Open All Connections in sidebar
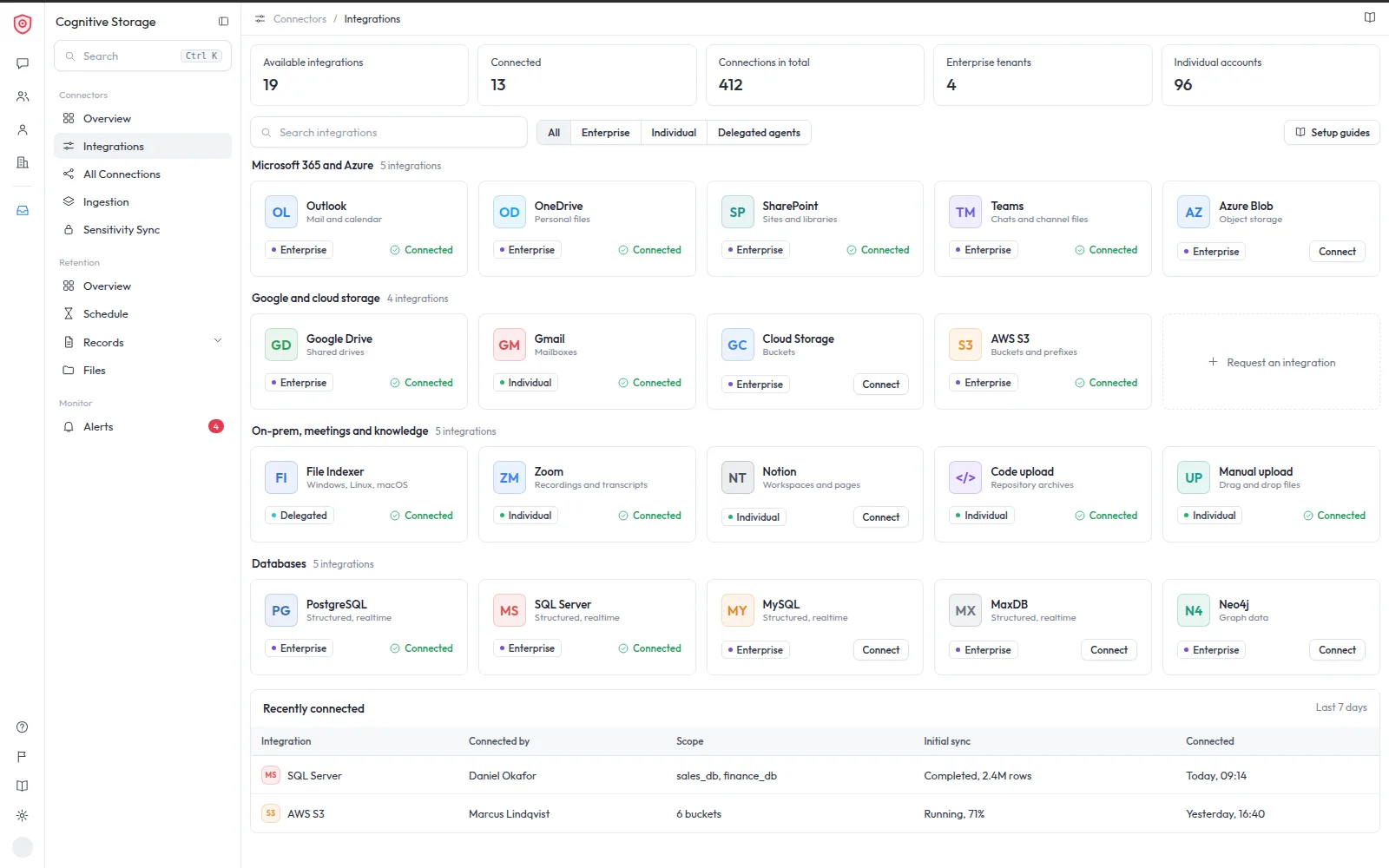 pyautogui.click(x=142, y=174)
